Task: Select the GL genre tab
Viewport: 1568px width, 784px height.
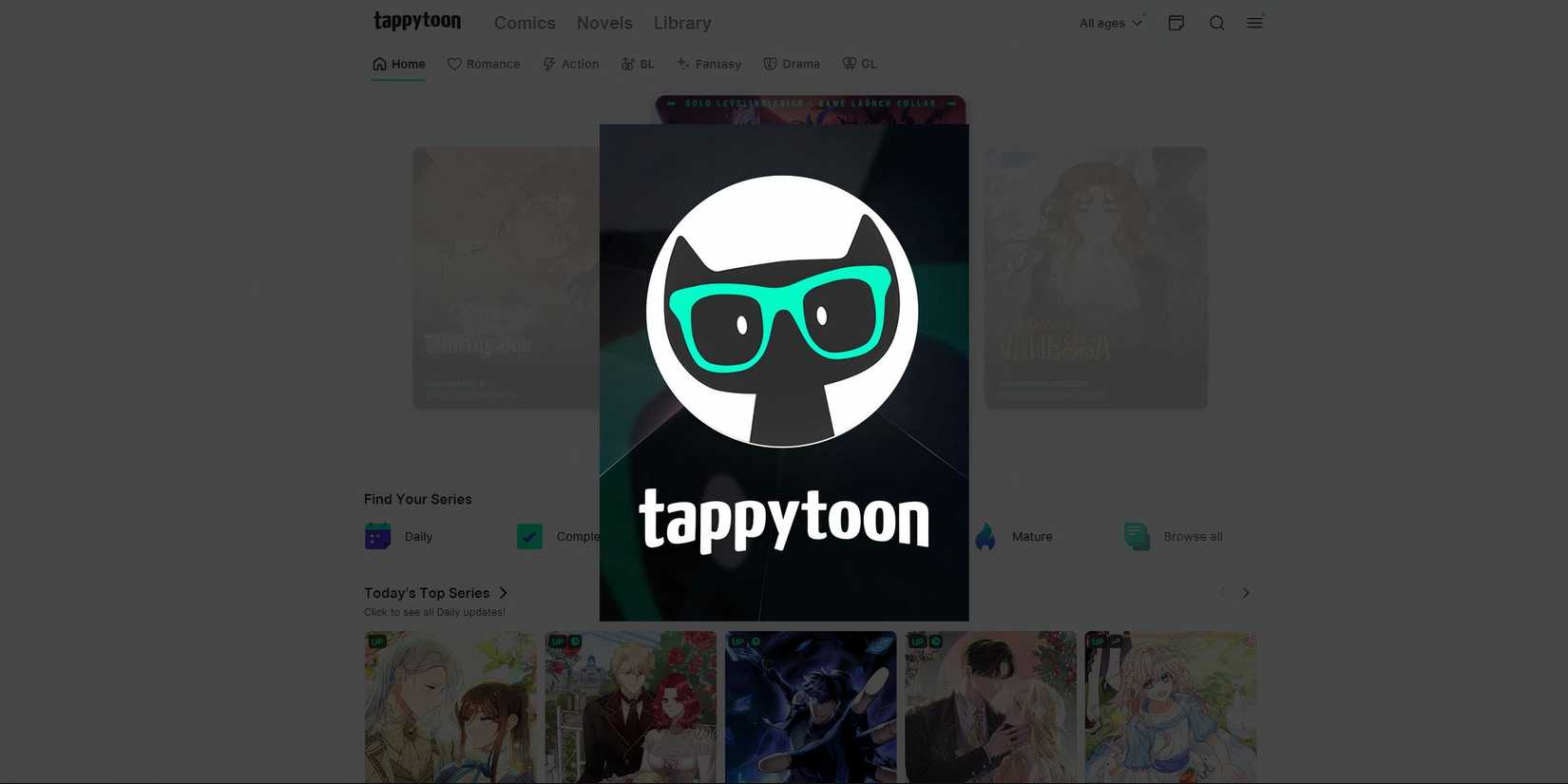Action: 859,64
